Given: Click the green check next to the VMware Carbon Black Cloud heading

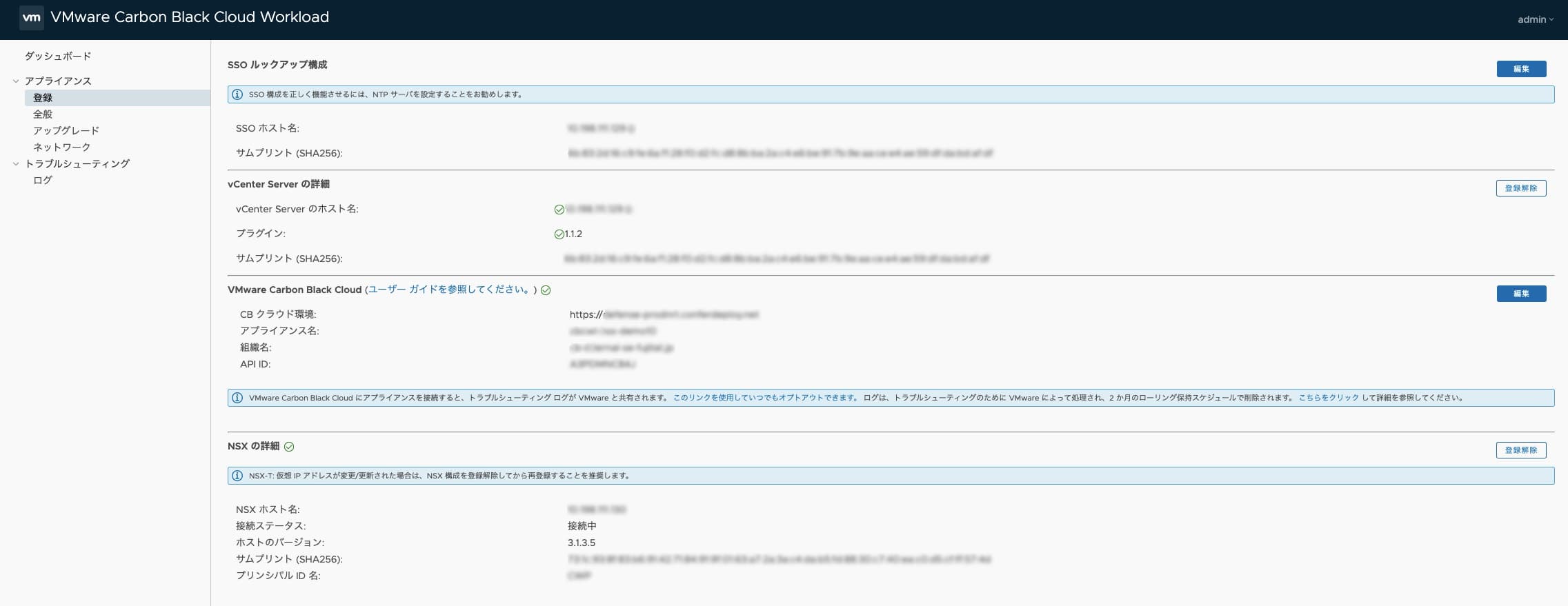Looking at the screenshot, I should coord(546,290).
